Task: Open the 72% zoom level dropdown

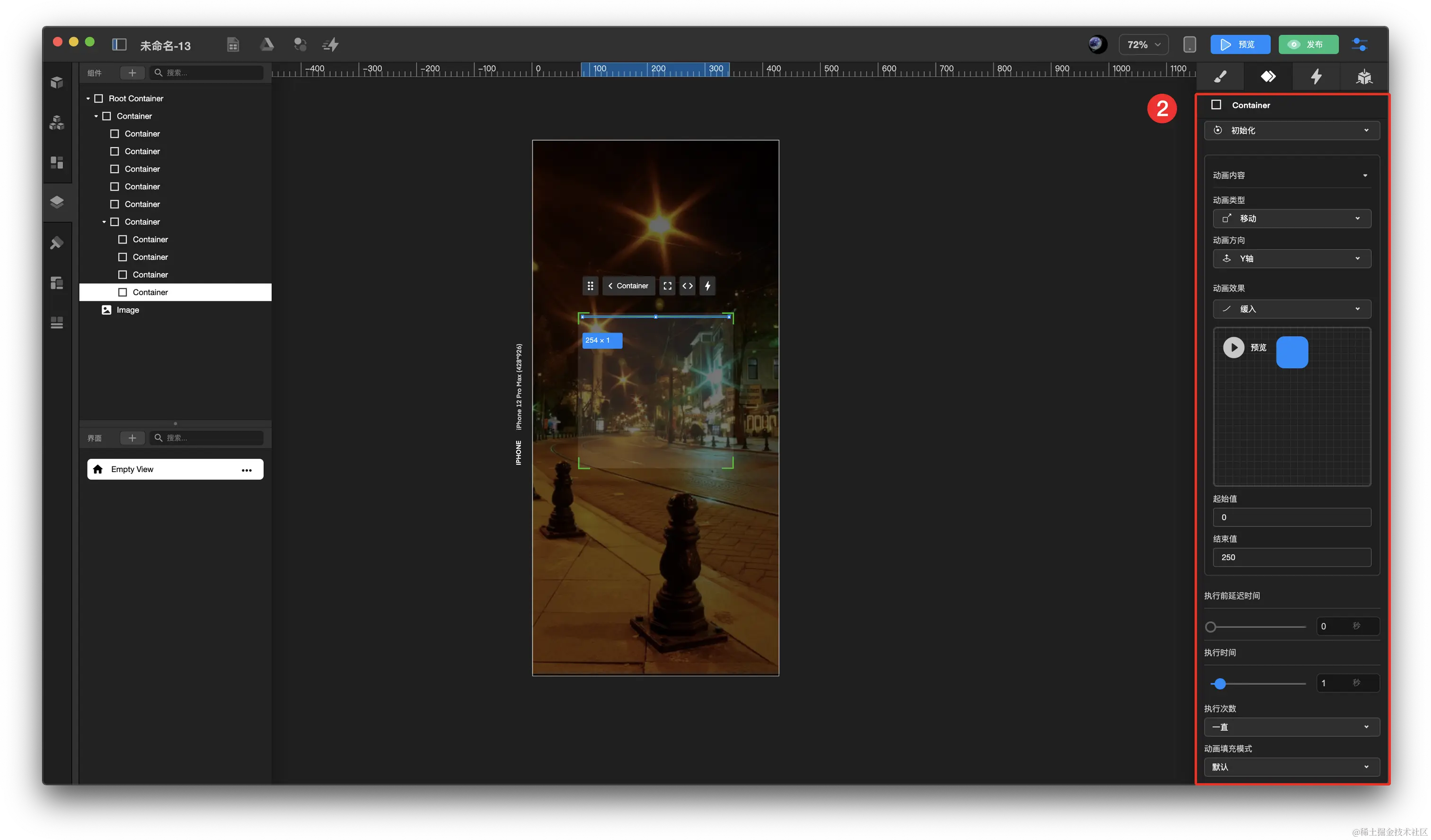Action: pyautogui.click(x=1143, y=44)
